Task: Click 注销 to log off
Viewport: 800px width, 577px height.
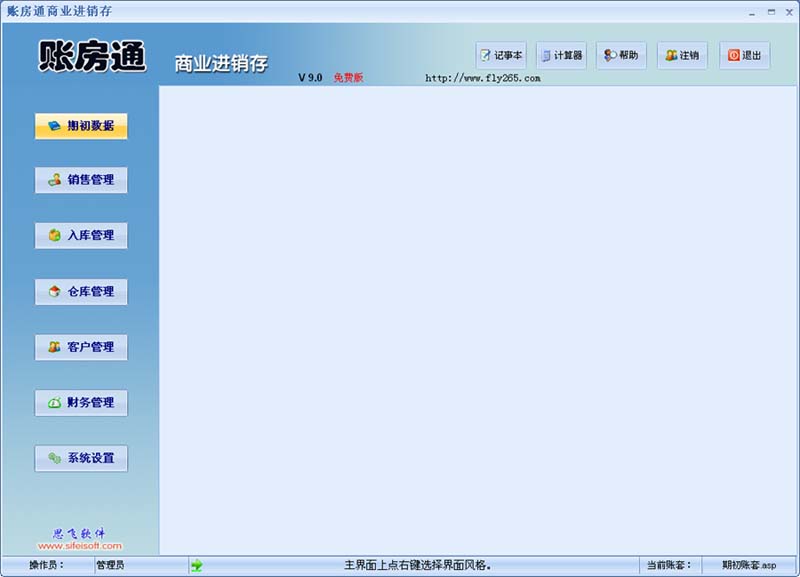Action: point(682,55)
